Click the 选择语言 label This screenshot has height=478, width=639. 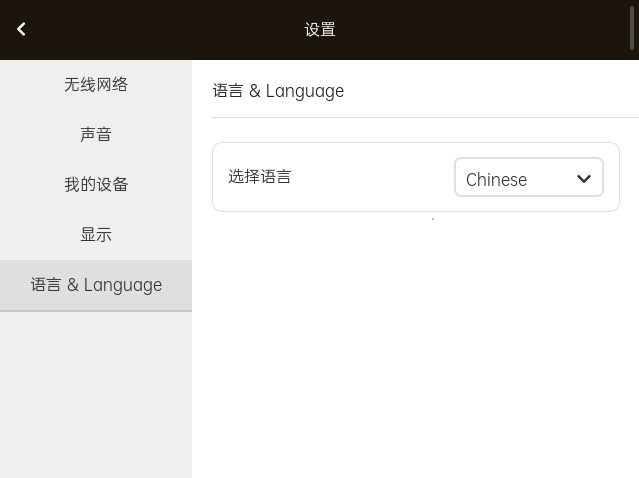[x=260, y=177]
